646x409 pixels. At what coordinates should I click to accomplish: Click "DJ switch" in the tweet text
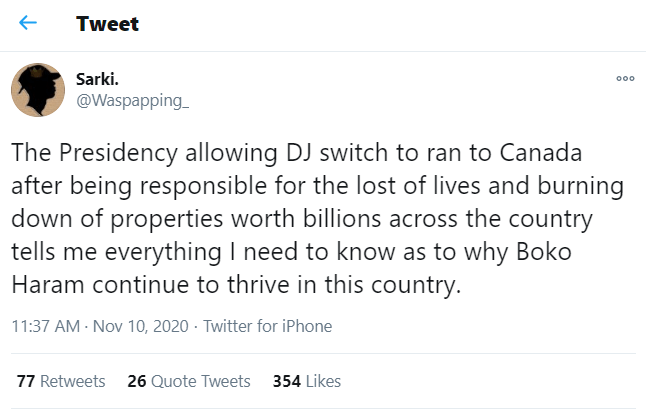278,154
